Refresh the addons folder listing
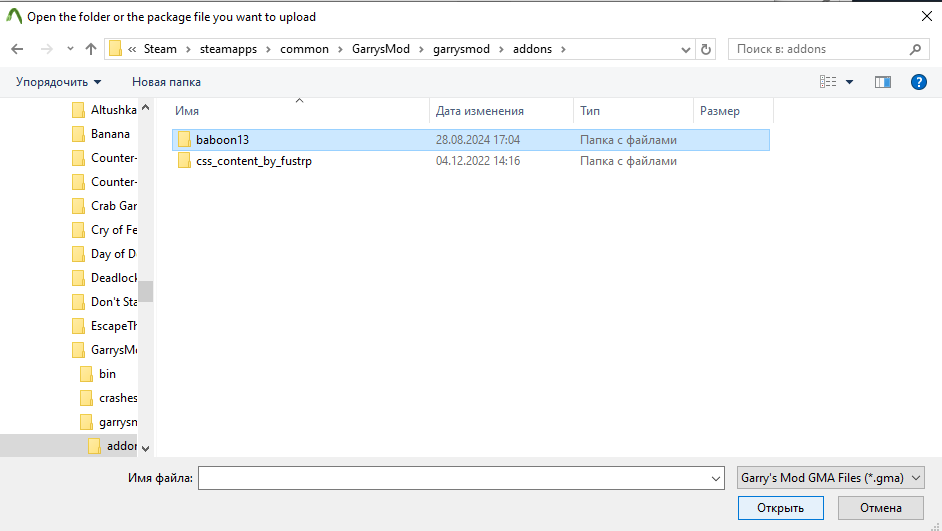The image size is (942, 531). [706, 49]
